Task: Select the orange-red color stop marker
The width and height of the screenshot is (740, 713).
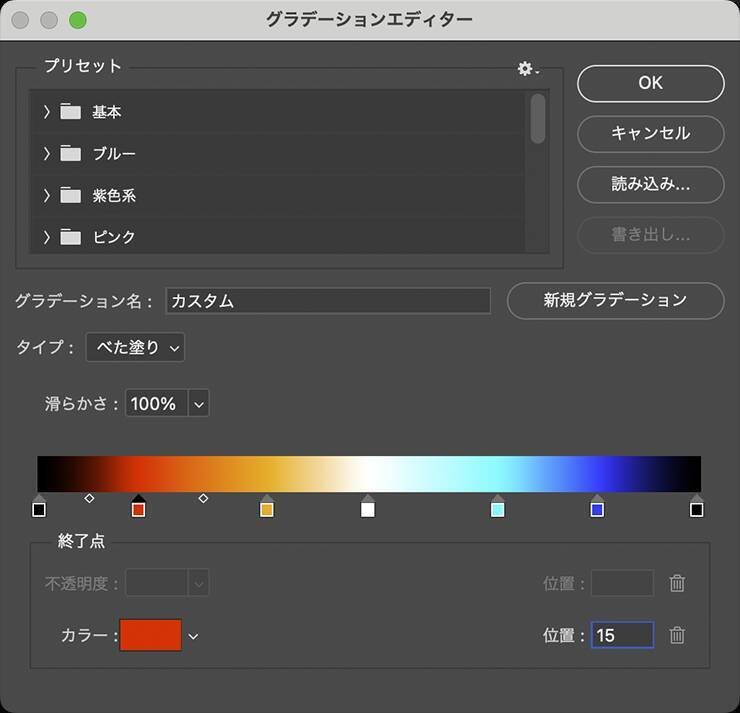Action: pyautogui.click(x=139, y=509)
